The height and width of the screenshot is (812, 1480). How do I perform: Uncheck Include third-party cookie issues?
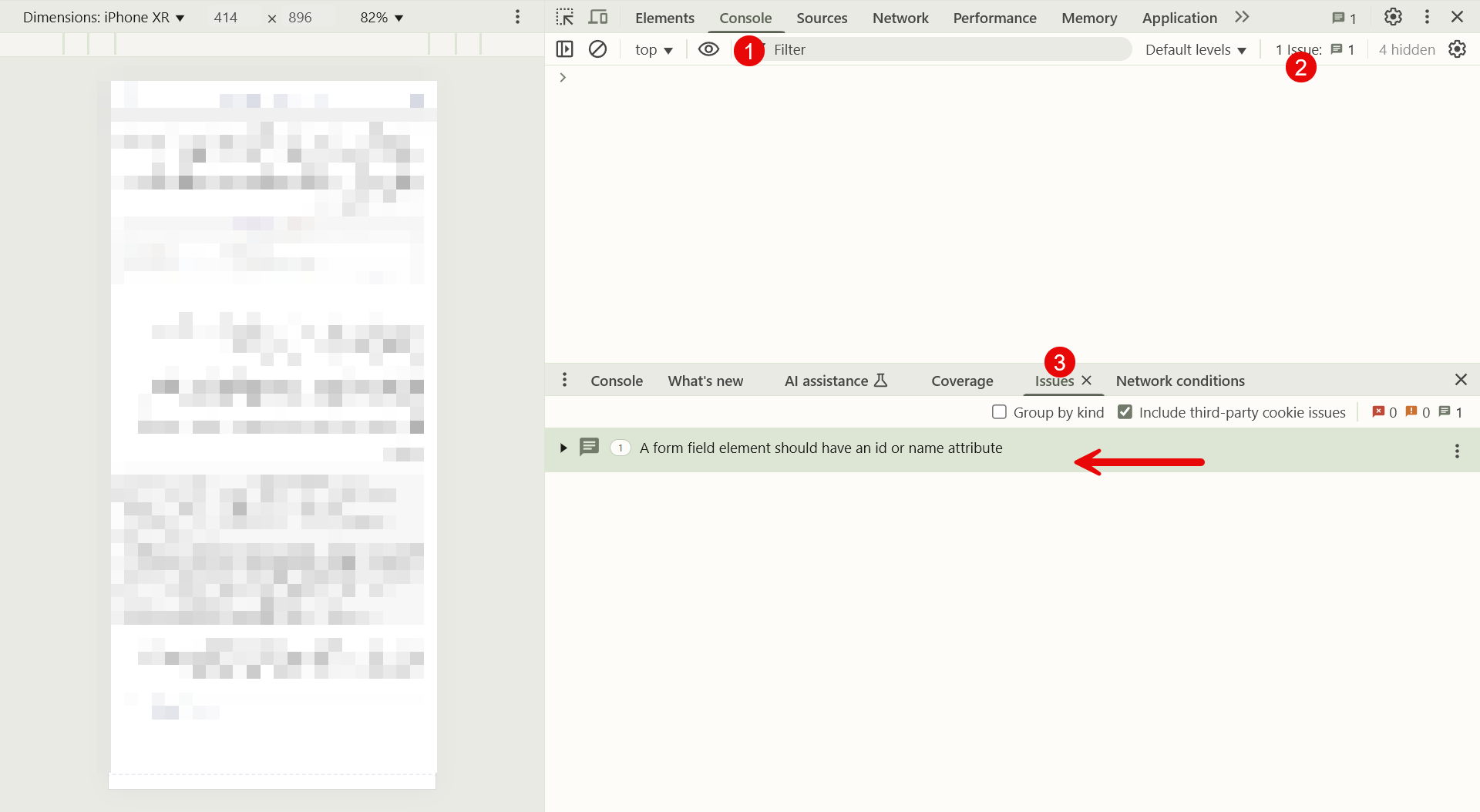pos(1125,412)
